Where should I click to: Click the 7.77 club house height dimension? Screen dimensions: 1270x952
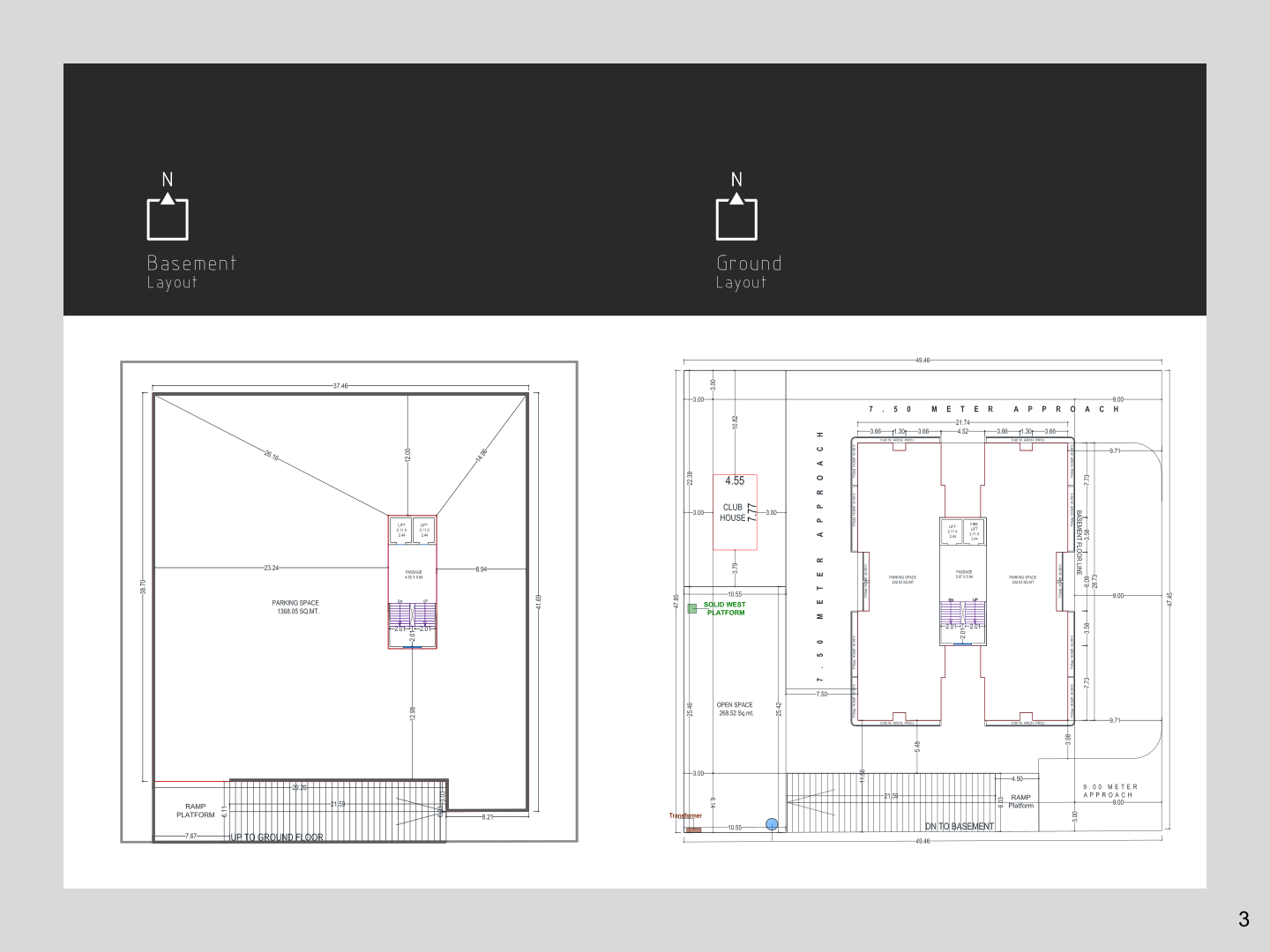[751, 512]
